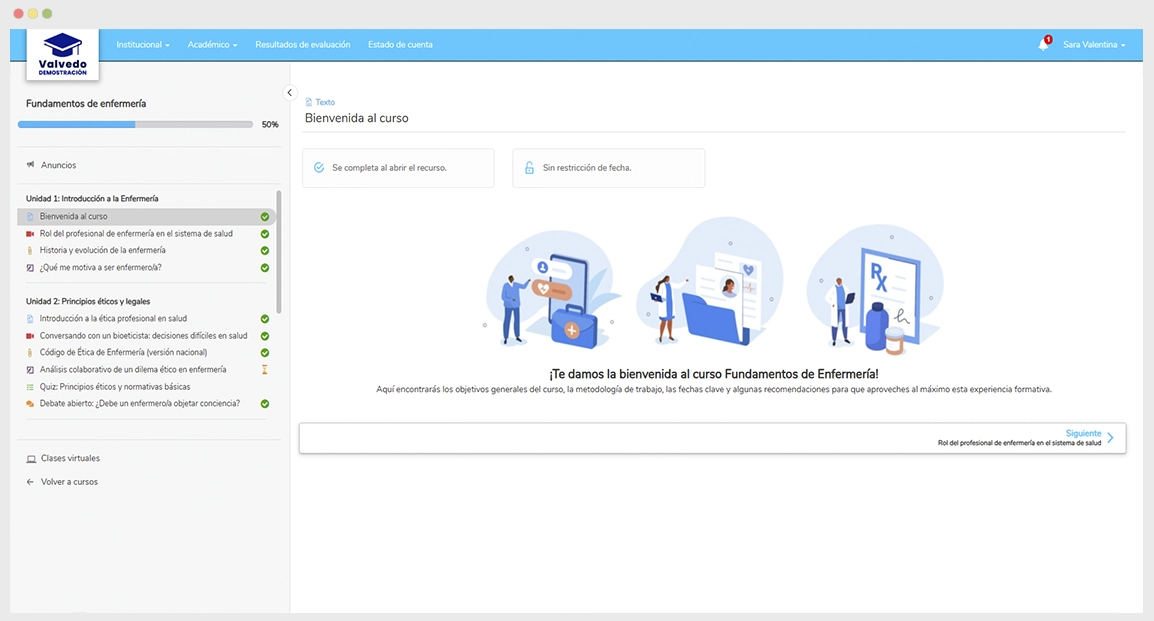Click the forum icon of Debate abierto
The width and height of the screenshot is (1154, 621).
click(30, 404)
